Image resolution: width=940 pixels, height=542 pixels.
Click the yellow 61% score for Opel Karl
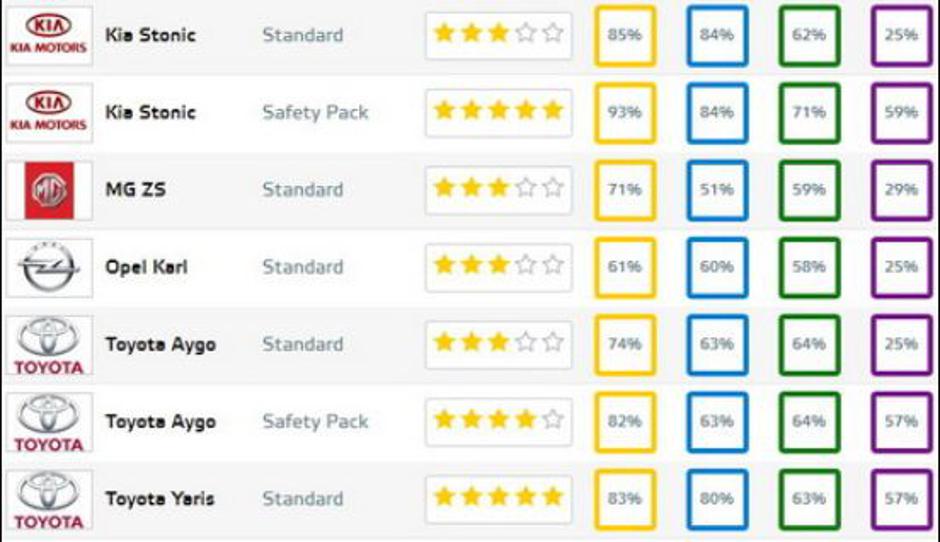click(625, 267)
